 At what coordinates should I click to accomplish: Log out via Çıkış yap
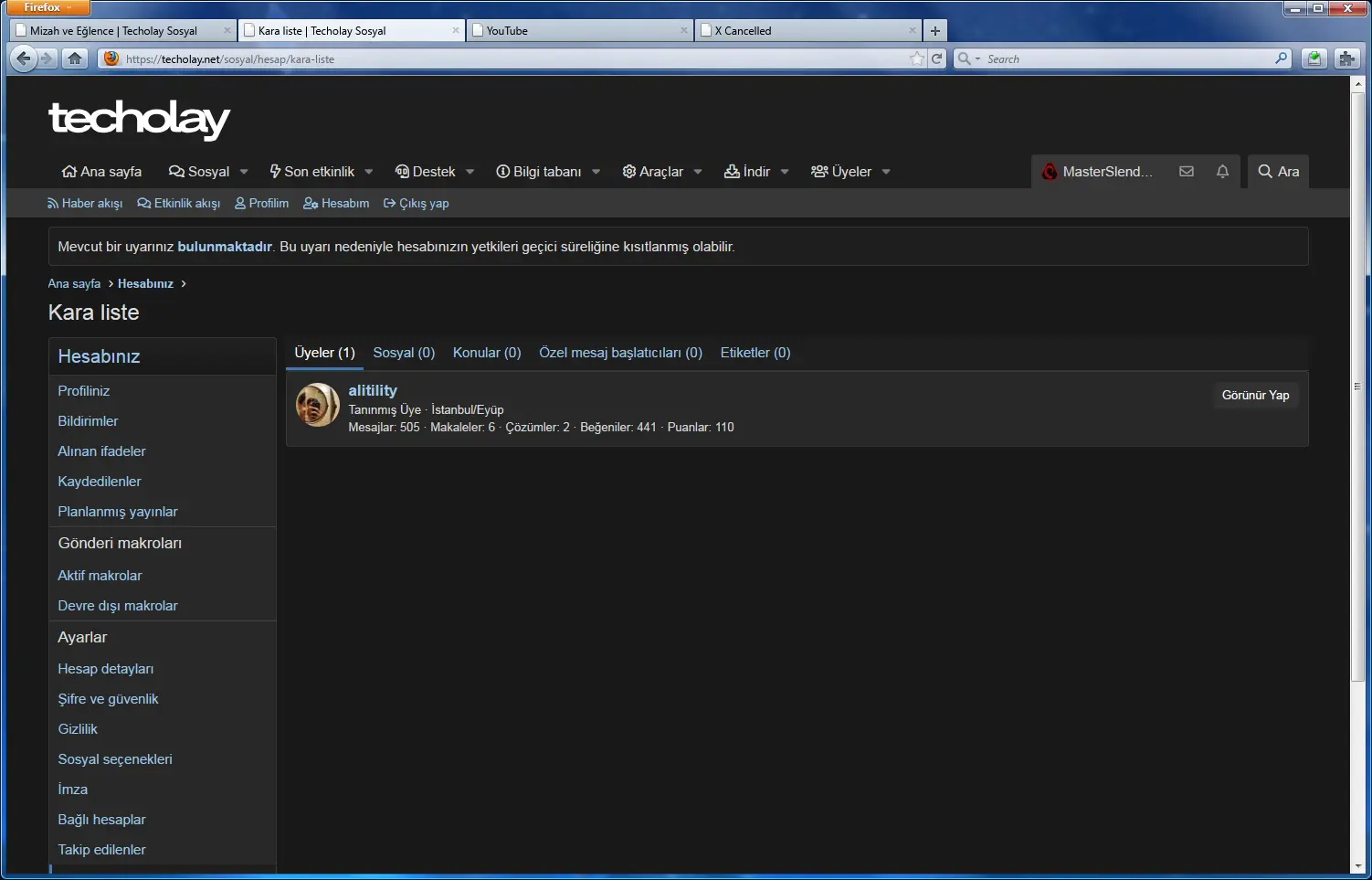tap(417, 203)
